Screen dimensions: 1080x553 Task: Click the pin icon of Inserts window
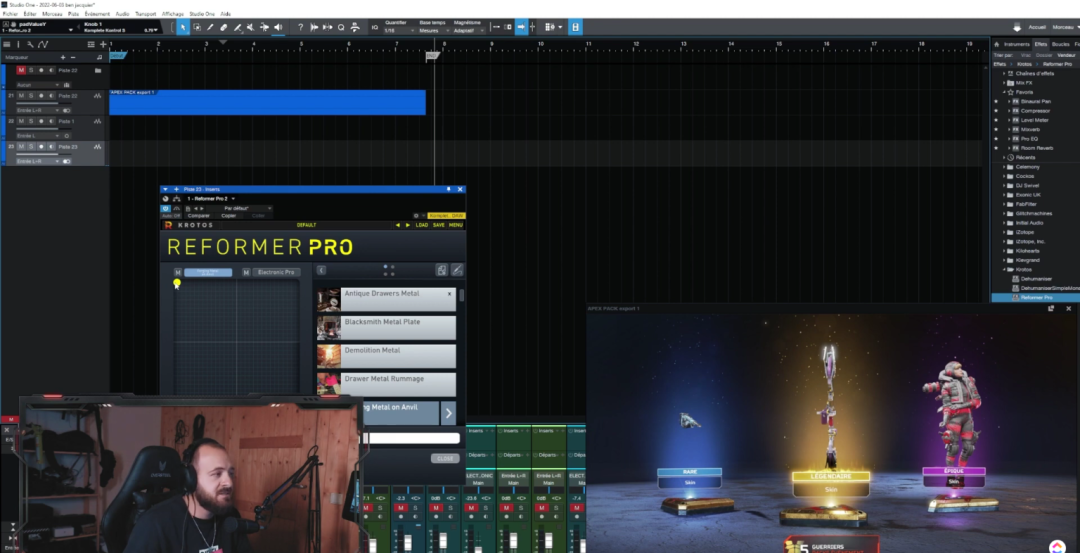pyautogui.click(x=449, y=189)
